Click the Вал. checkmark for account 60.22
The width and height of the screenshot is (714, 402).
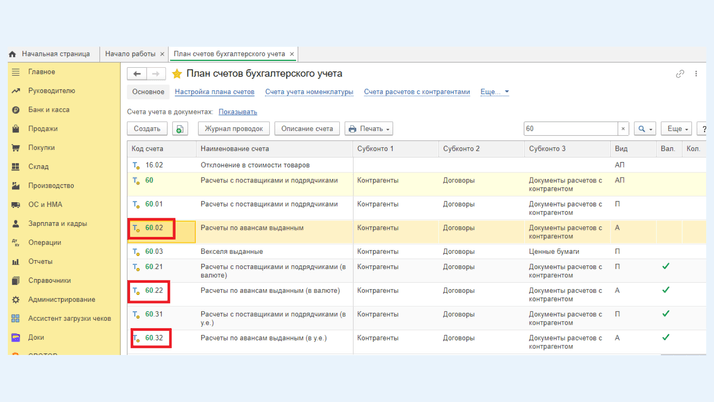(x=666, y=290)
